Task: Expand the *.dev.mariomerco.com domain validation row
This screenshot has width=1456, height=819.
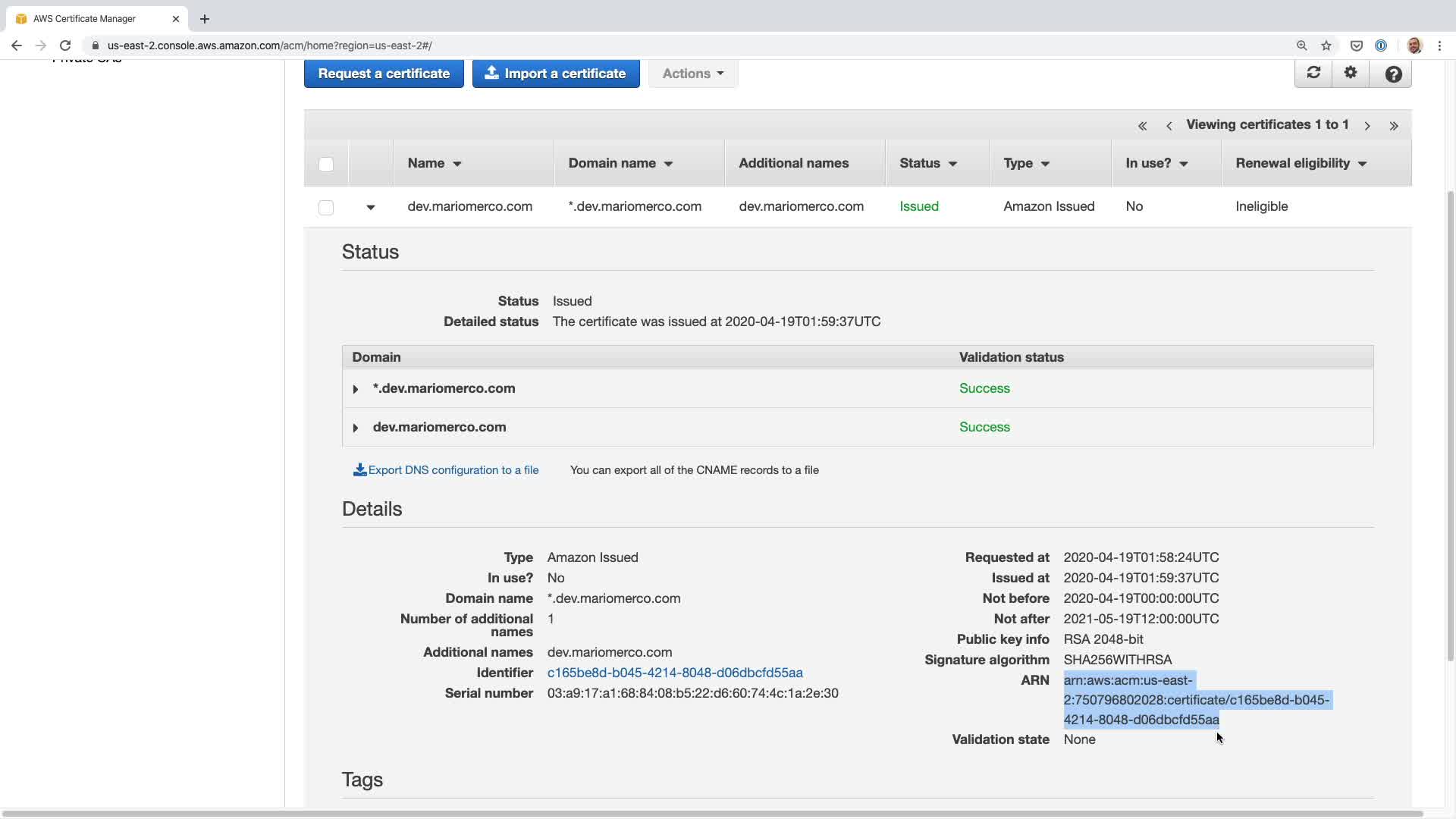Action: (355, 389)
